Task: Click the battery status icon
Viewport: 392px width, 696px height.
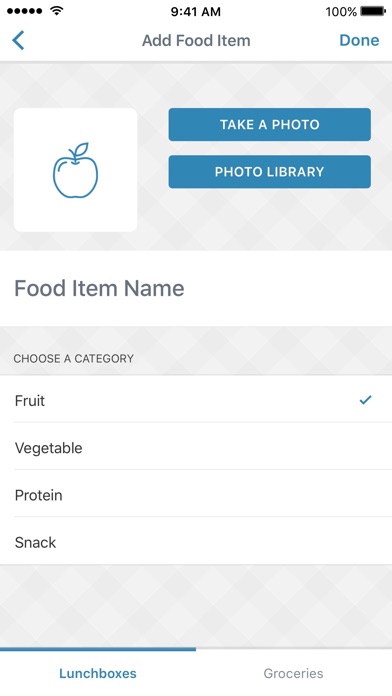Action: click(373, 11)
